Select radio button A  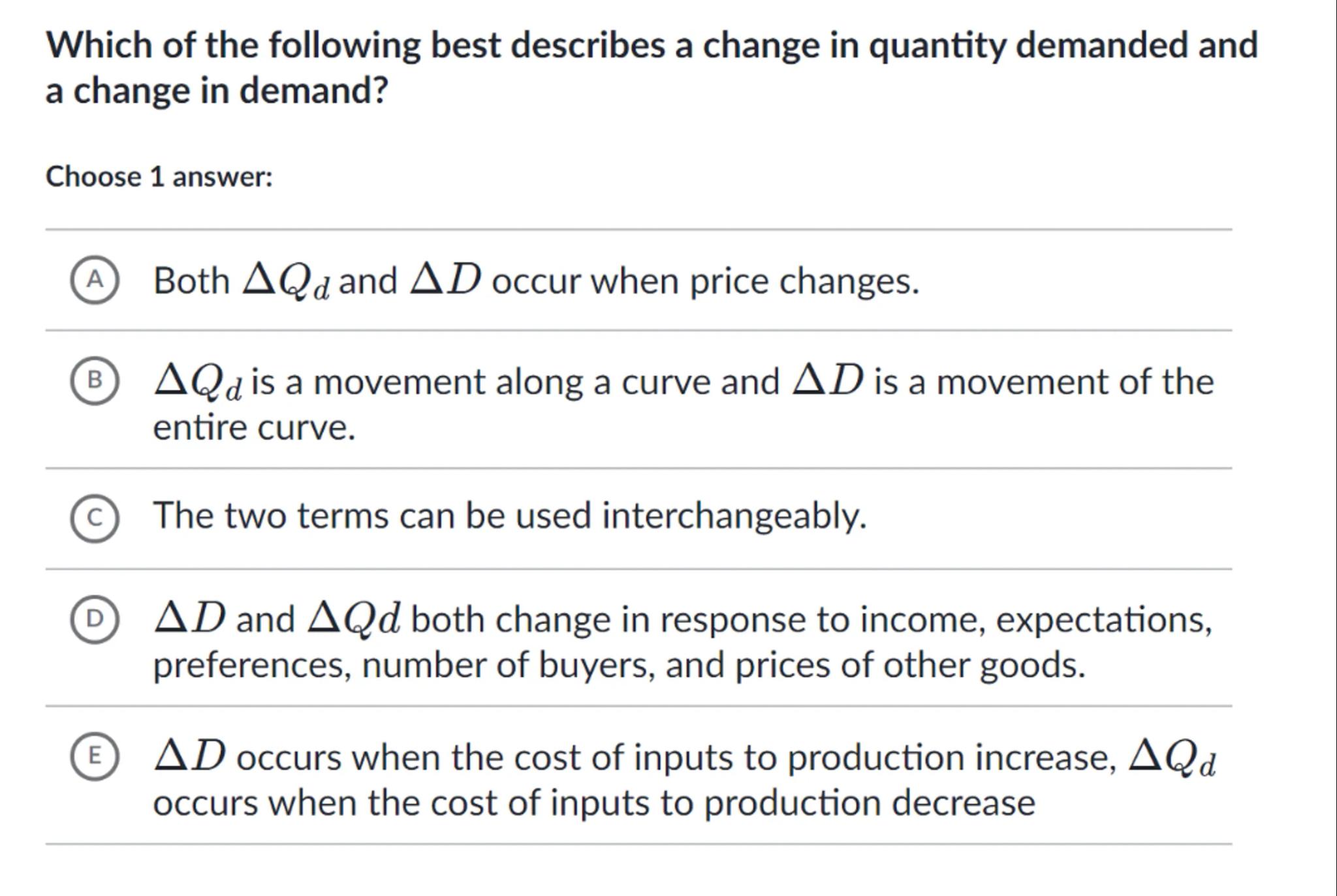(x=95, y=280)
